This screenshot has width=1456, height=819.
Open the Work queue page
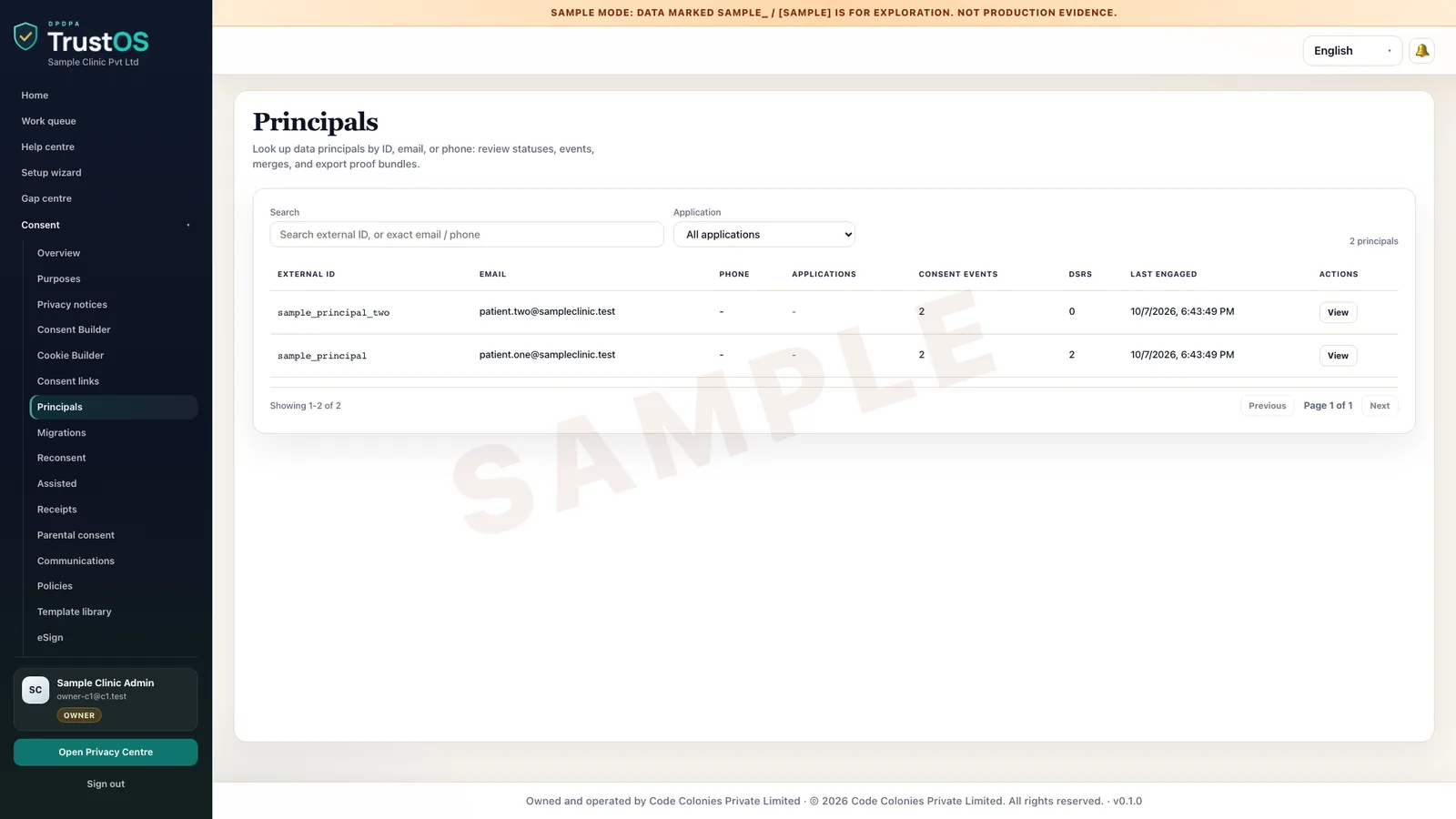(48, 121)
